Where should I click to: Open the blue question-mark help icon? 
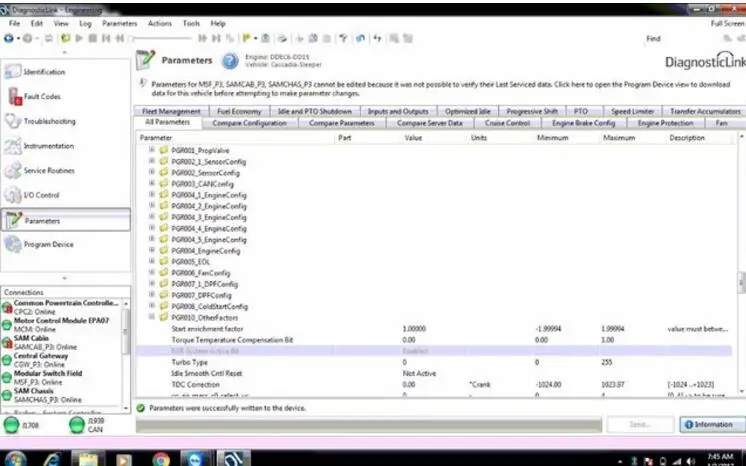[x=230, y=61]
